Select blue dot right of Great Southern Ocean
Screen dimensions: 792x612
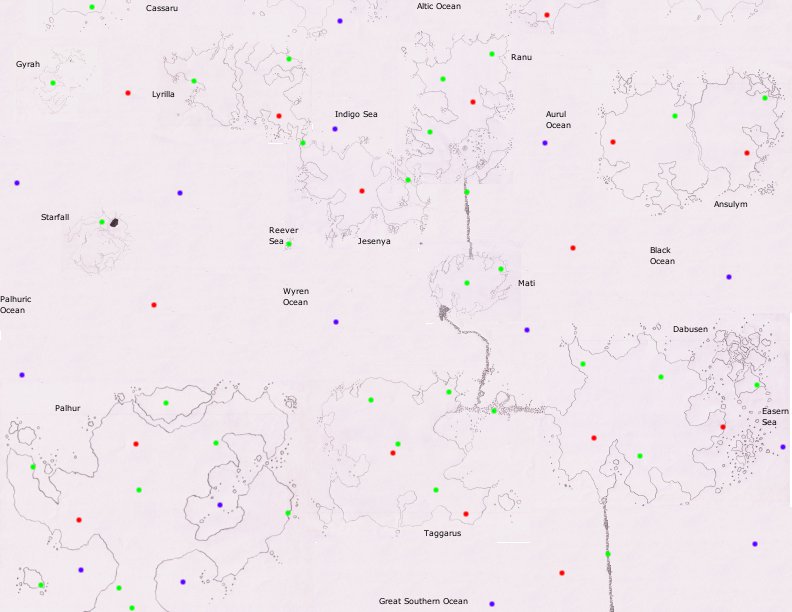[492, 604]
